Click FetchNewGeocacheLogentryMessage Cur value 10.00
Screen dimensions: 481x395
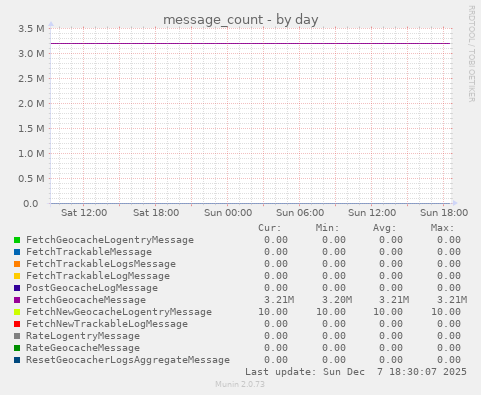(x=273, y=312)
